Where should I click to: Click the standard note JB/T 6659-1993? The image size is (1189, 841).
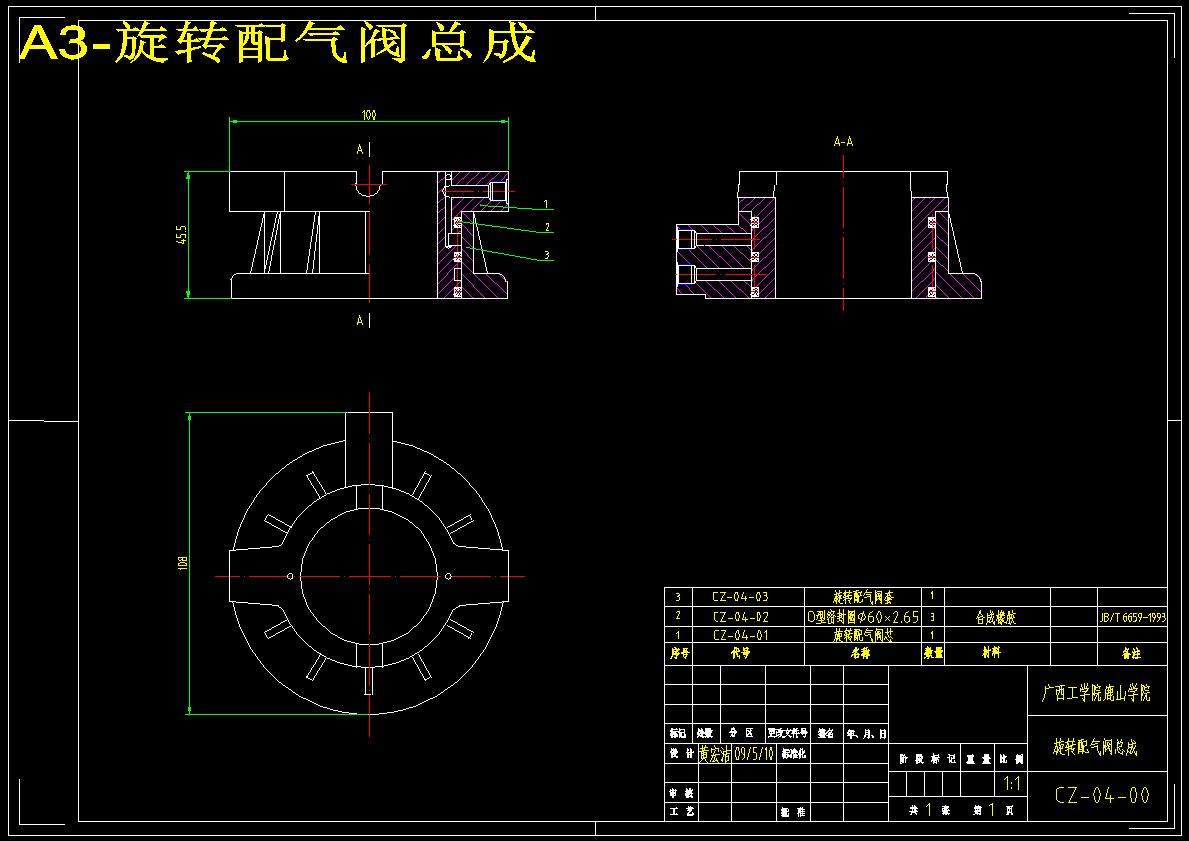point(1133,618)
